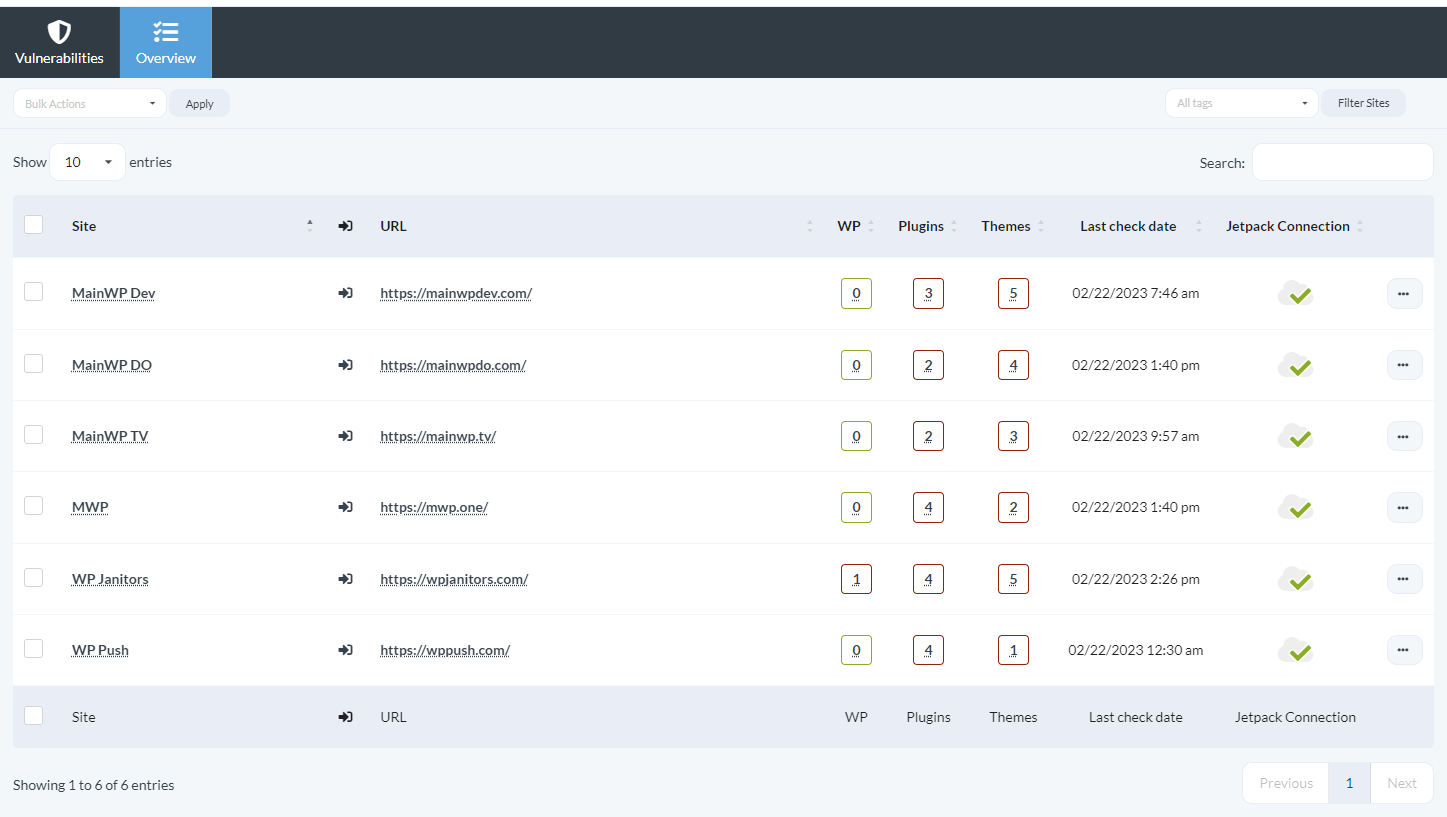Select the Overview tab
Viewport: 1447px width, 817px height.
click(x=165, y=42)
